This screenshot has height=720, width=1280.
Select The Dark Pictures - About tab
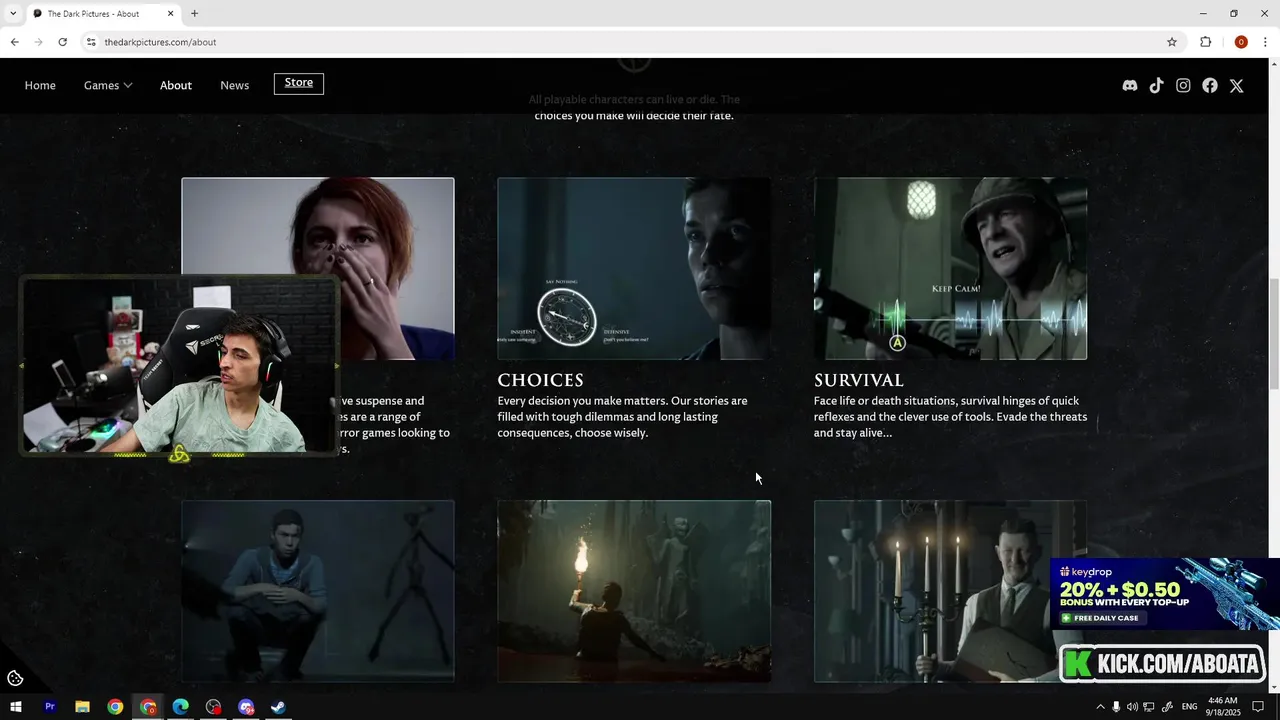102,14
